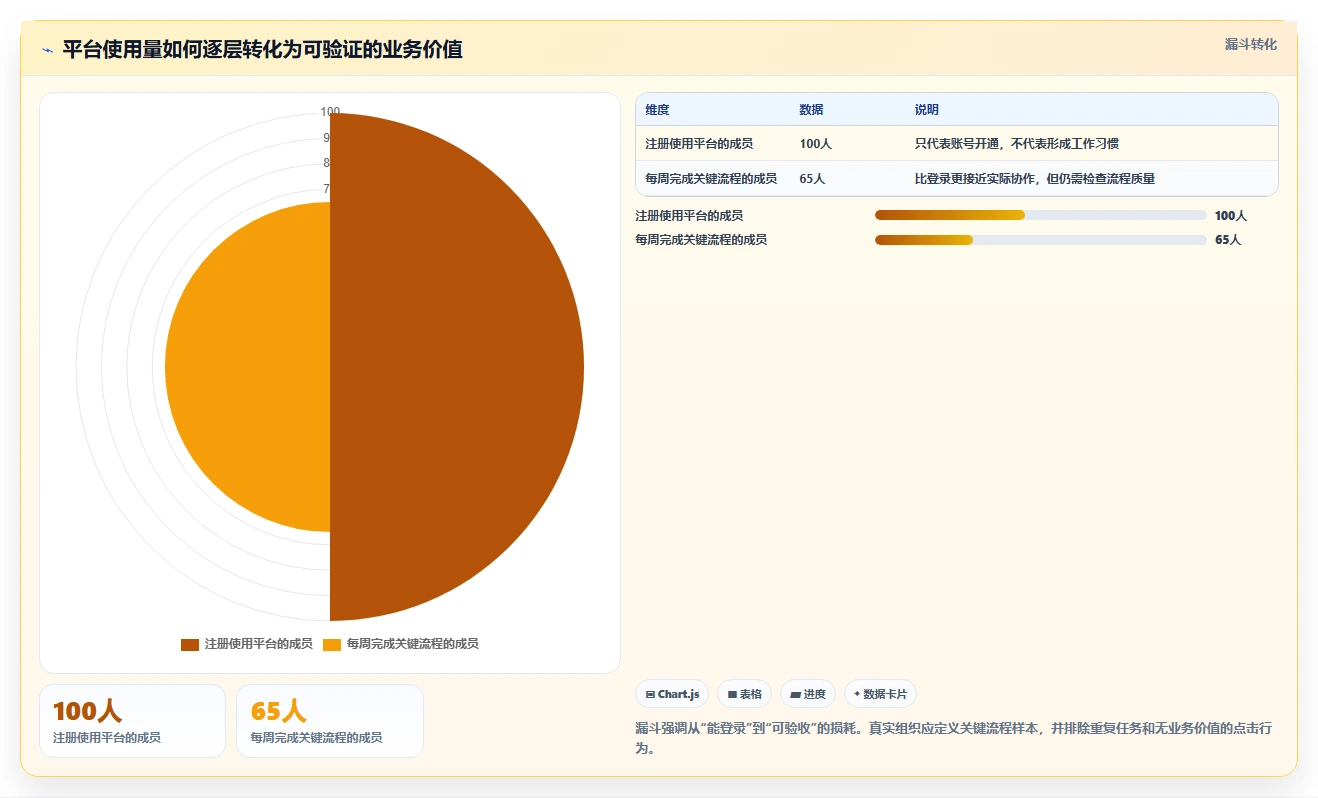1318x798 pixels.
Task: Click the progress bar for 注册使用平台的成员
Action: (1040, 215)
